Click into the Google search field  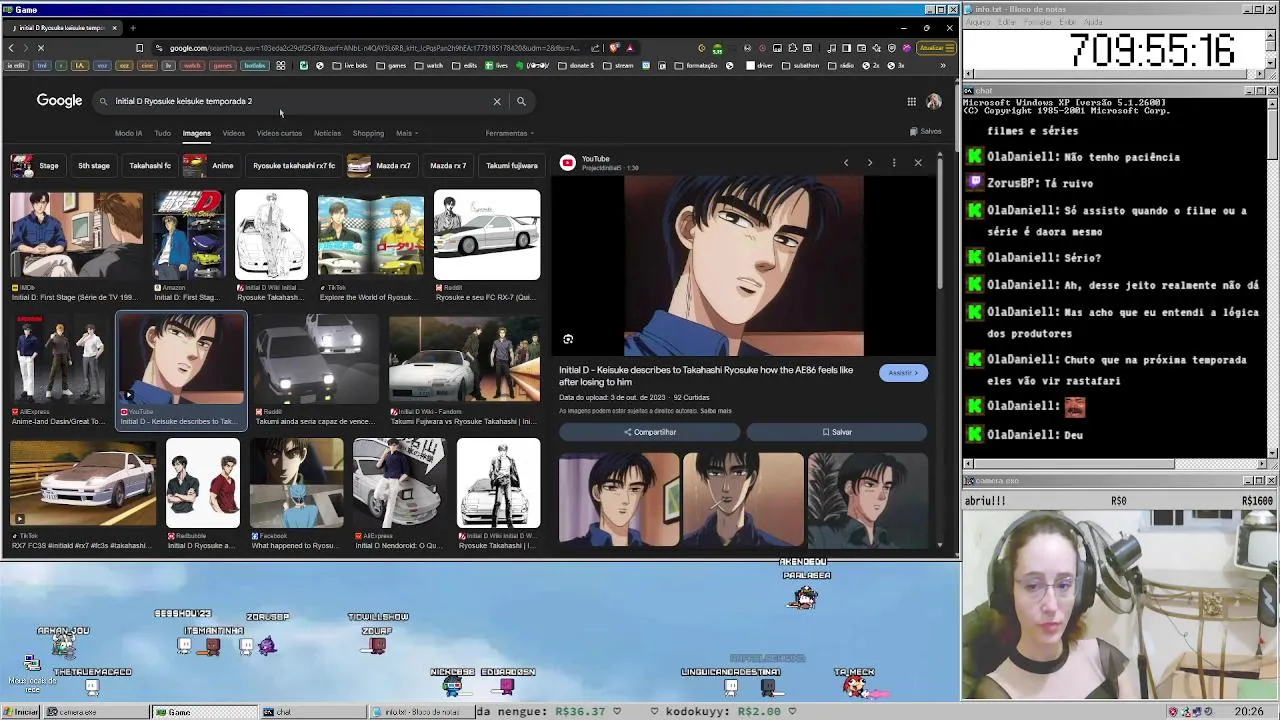tap(300, 101)
